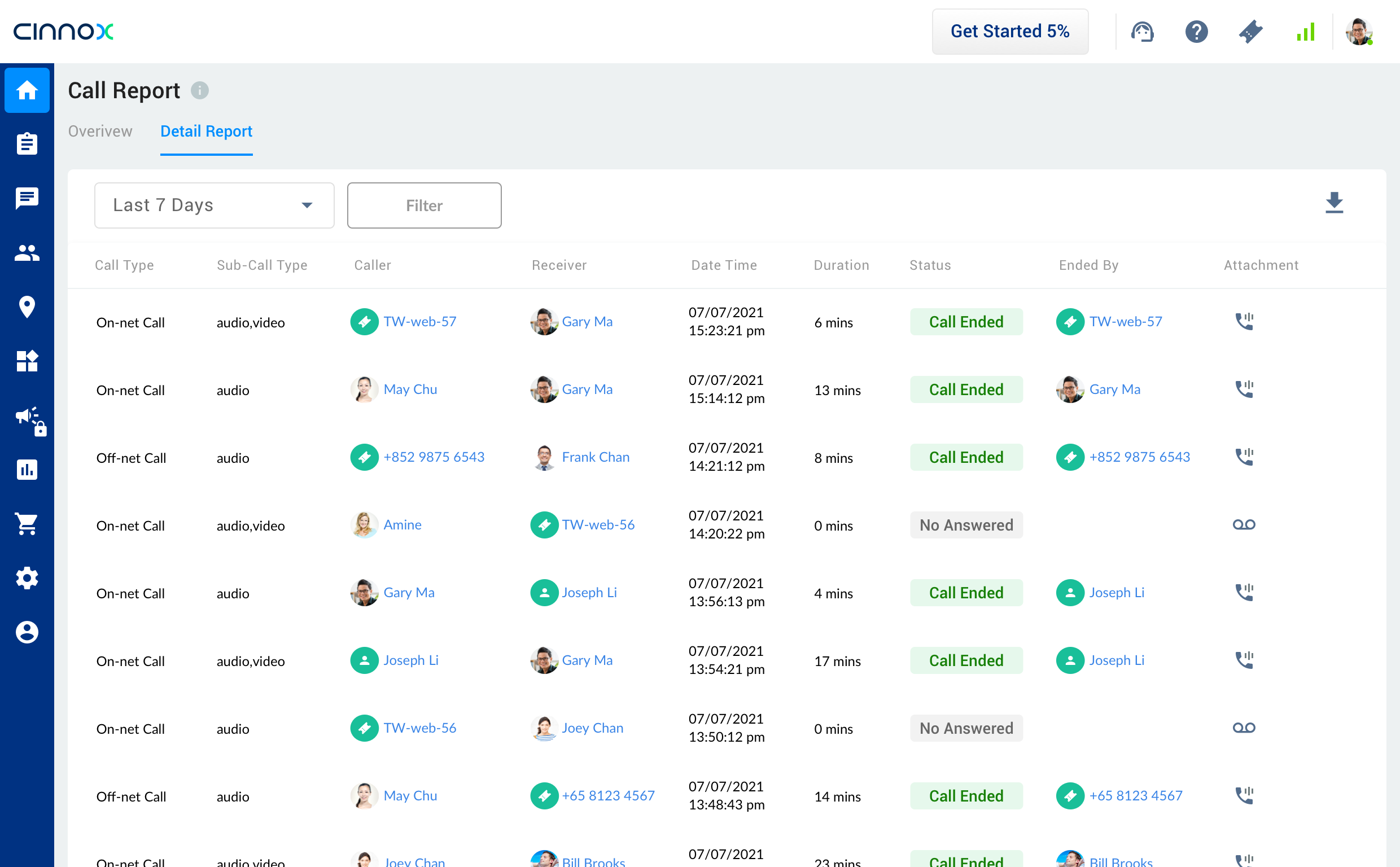1400x867 pixels.
Task: Open voicemail for Amine's unanswered call
Action: click(1244, 525)
